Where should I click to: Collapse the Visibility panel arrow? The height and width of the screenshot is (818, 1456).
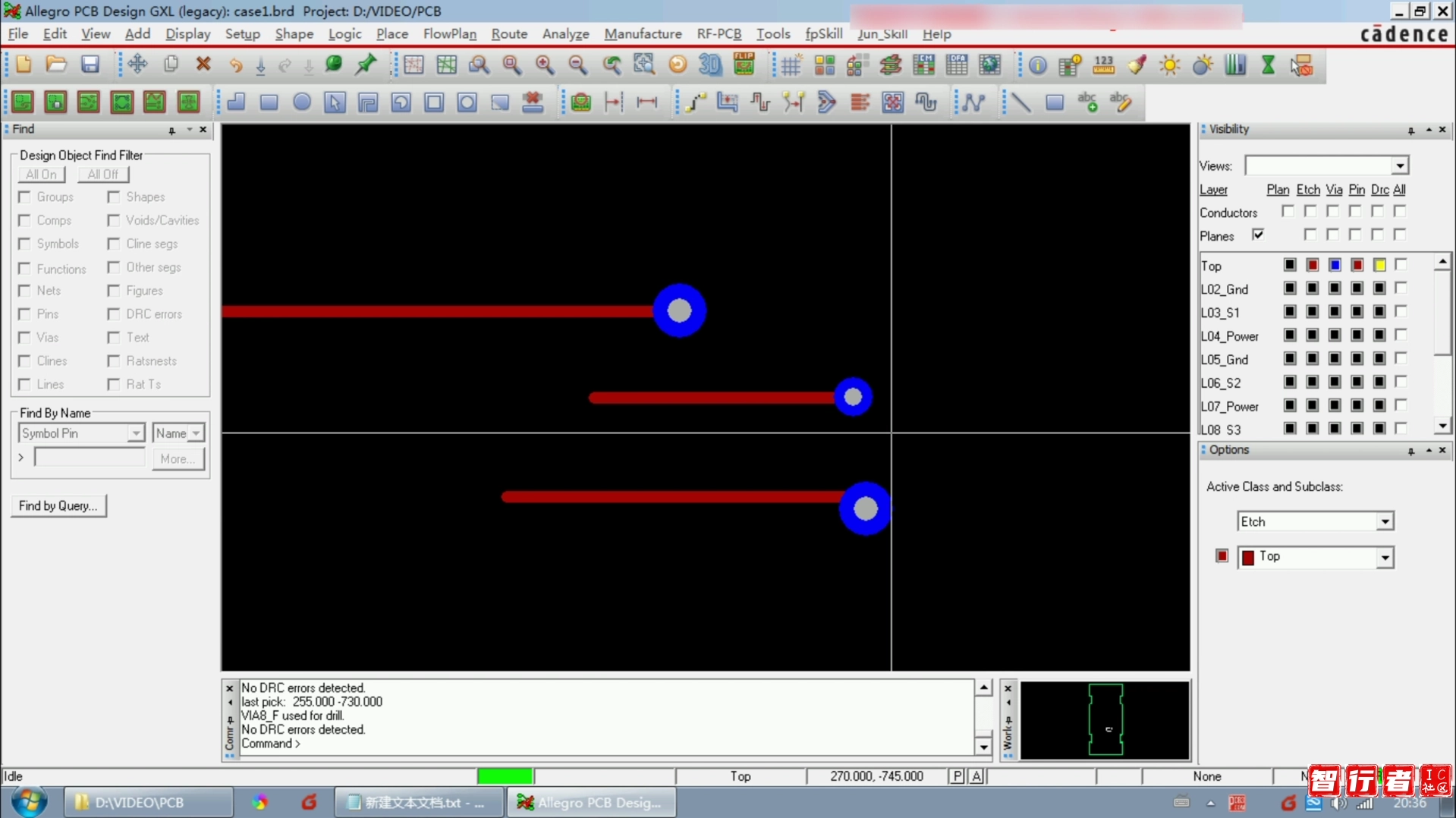(x=1429, y=130)
